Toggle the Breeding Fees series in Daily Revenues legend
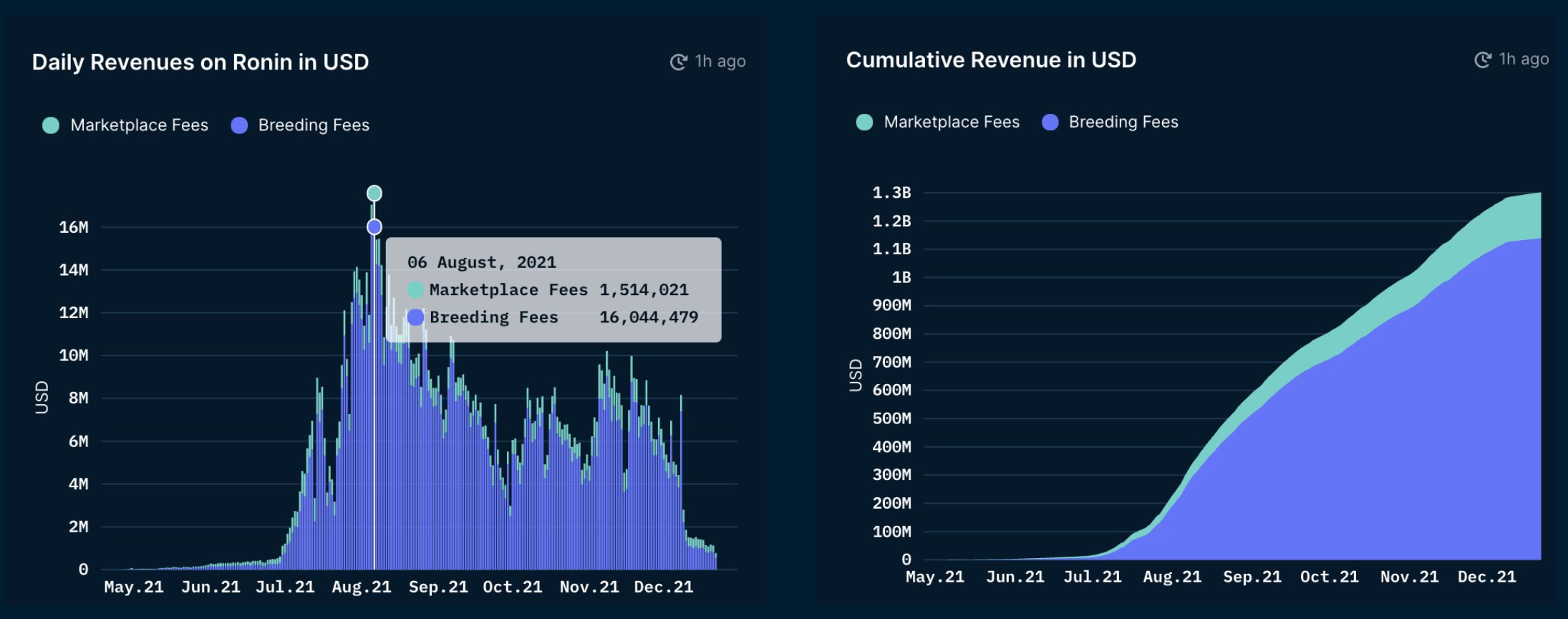Screen dimensions: 1568x619 [300, 125]
